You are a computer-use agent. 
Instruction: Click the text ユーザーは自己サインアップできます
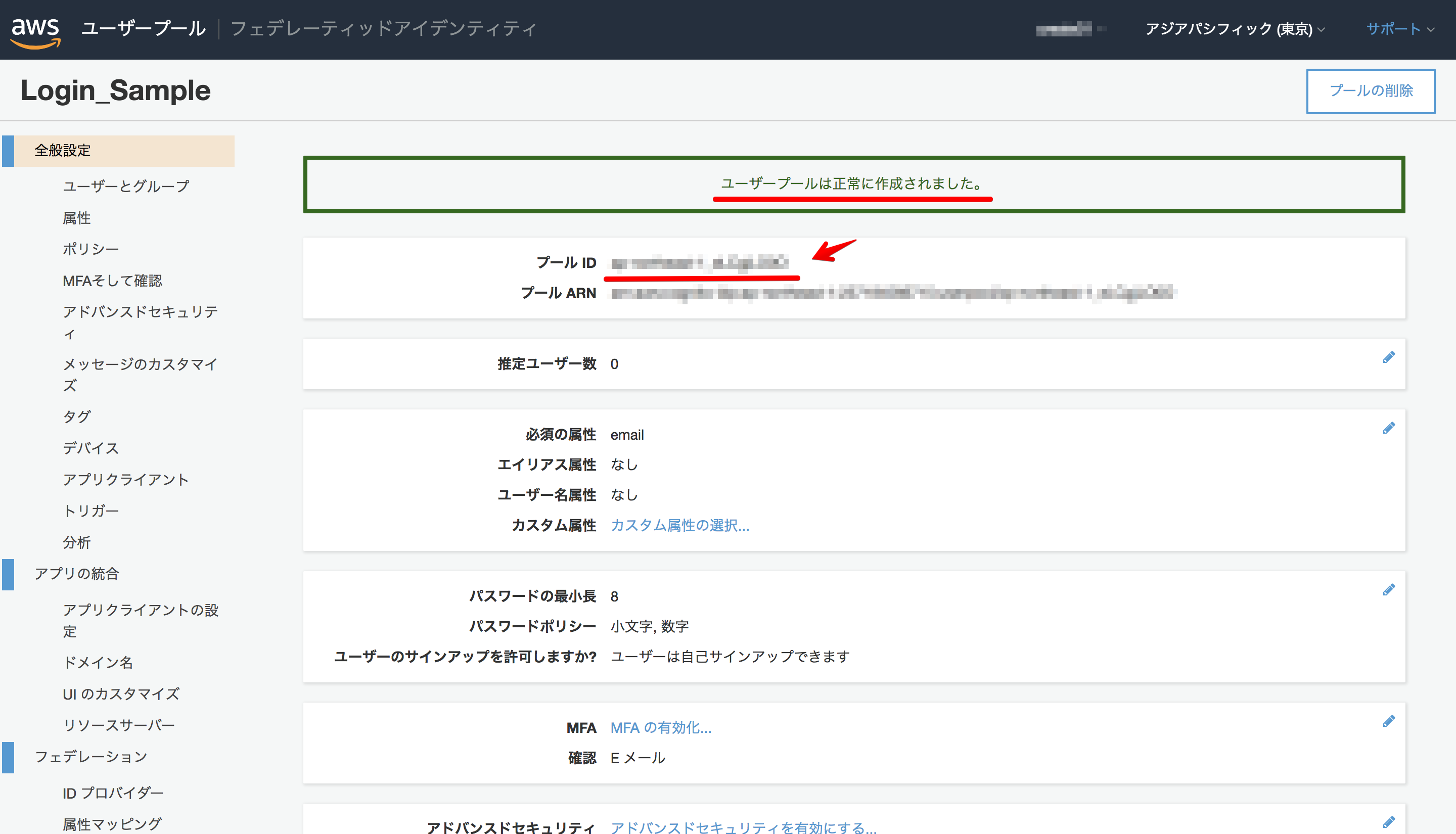(731, 657)
